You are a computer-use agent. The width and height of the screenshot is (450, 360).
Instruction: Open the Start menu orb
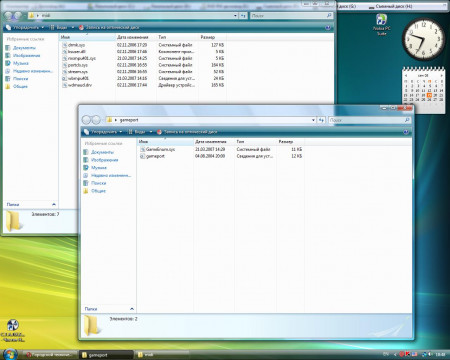point(10,354)
